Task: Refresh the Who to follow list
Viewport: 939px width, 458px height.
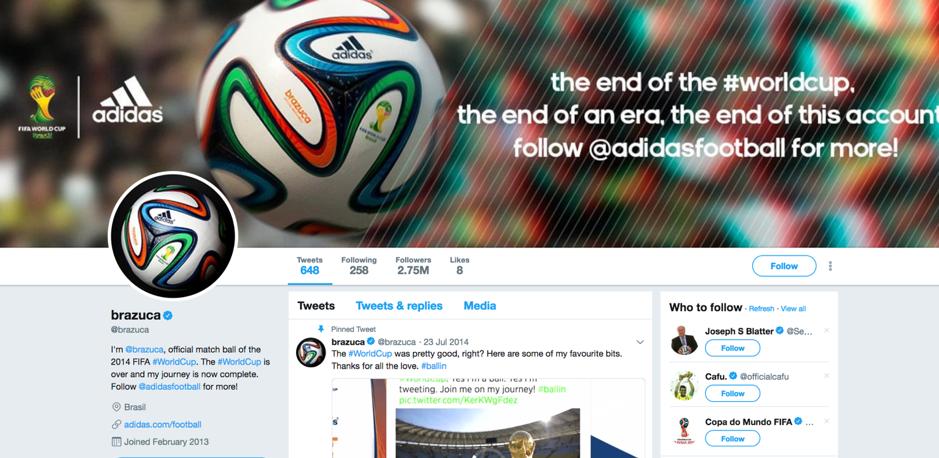Action: coord(761,309)
